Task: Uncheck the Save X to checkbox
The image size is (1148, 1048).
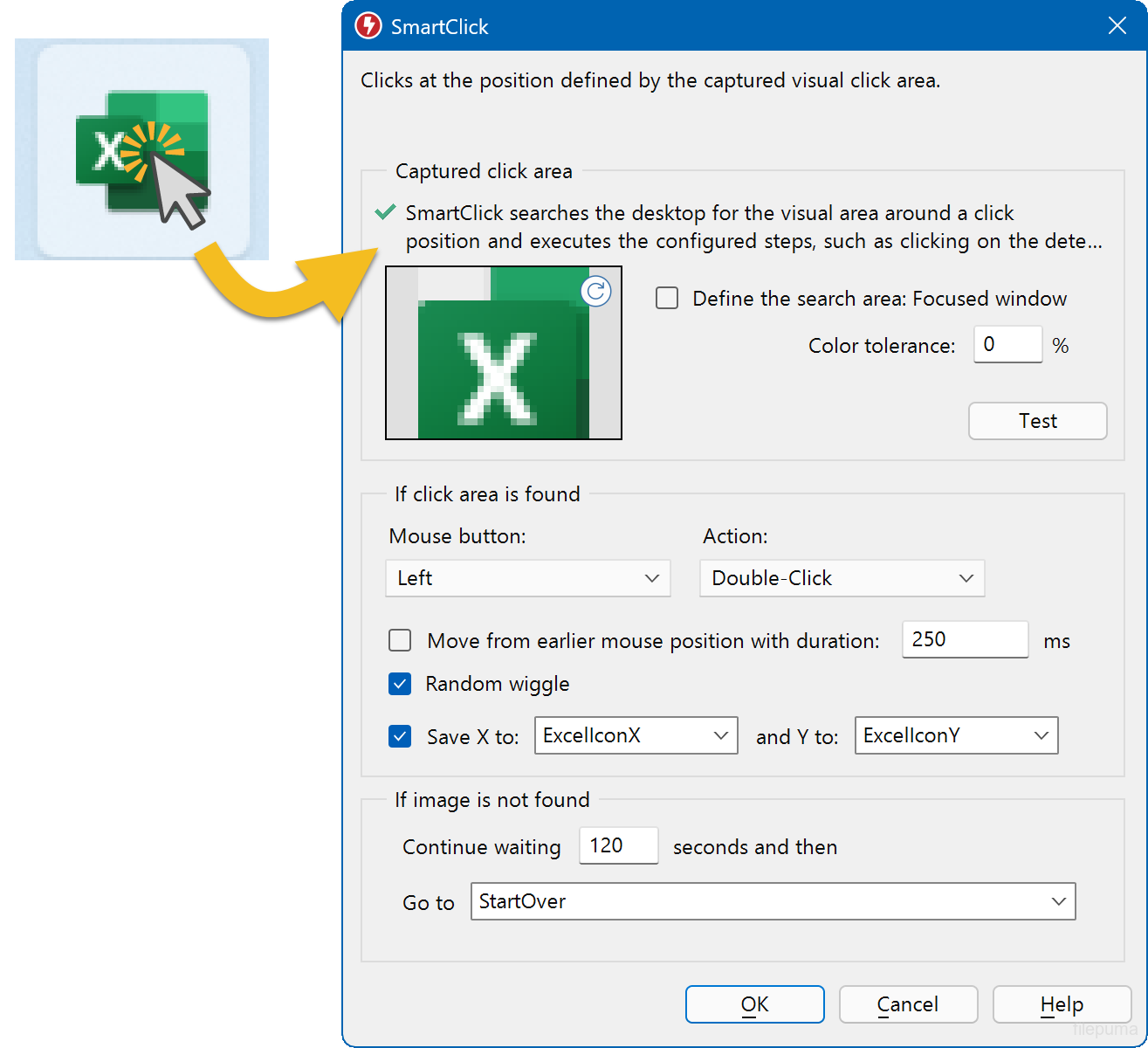Action: tap(400, 736)
